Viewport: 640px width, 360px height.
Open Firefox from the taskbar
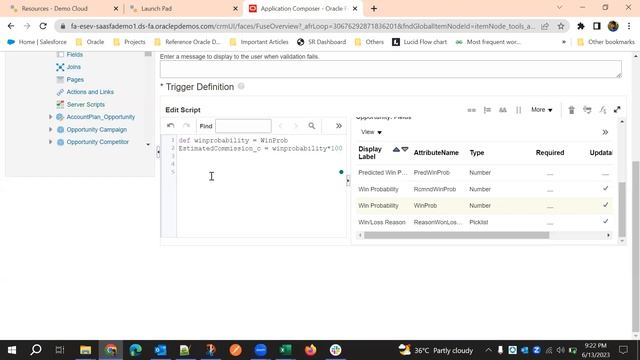tap(311, 350)
